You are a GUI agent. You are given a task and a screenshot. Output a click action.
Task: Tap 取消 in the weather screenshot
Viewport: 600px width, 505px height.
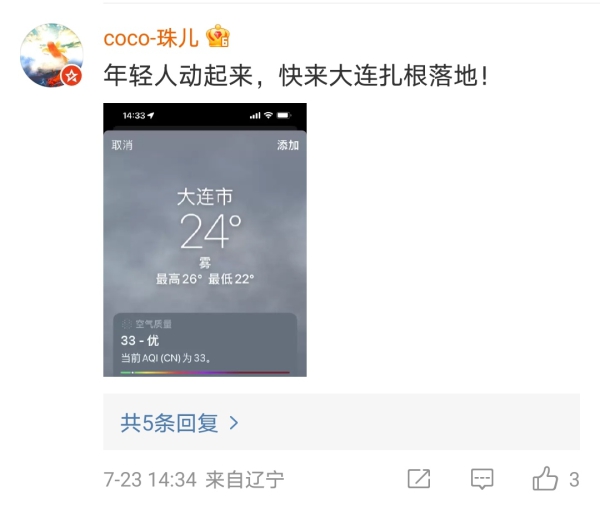click(122, 145)
